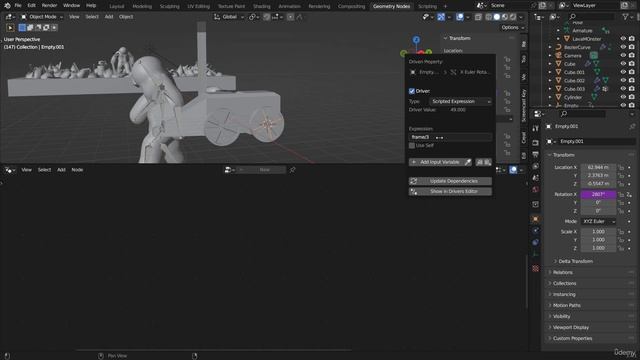
Task: Expand the Cylinder outliner item
Action: [550, 97]
